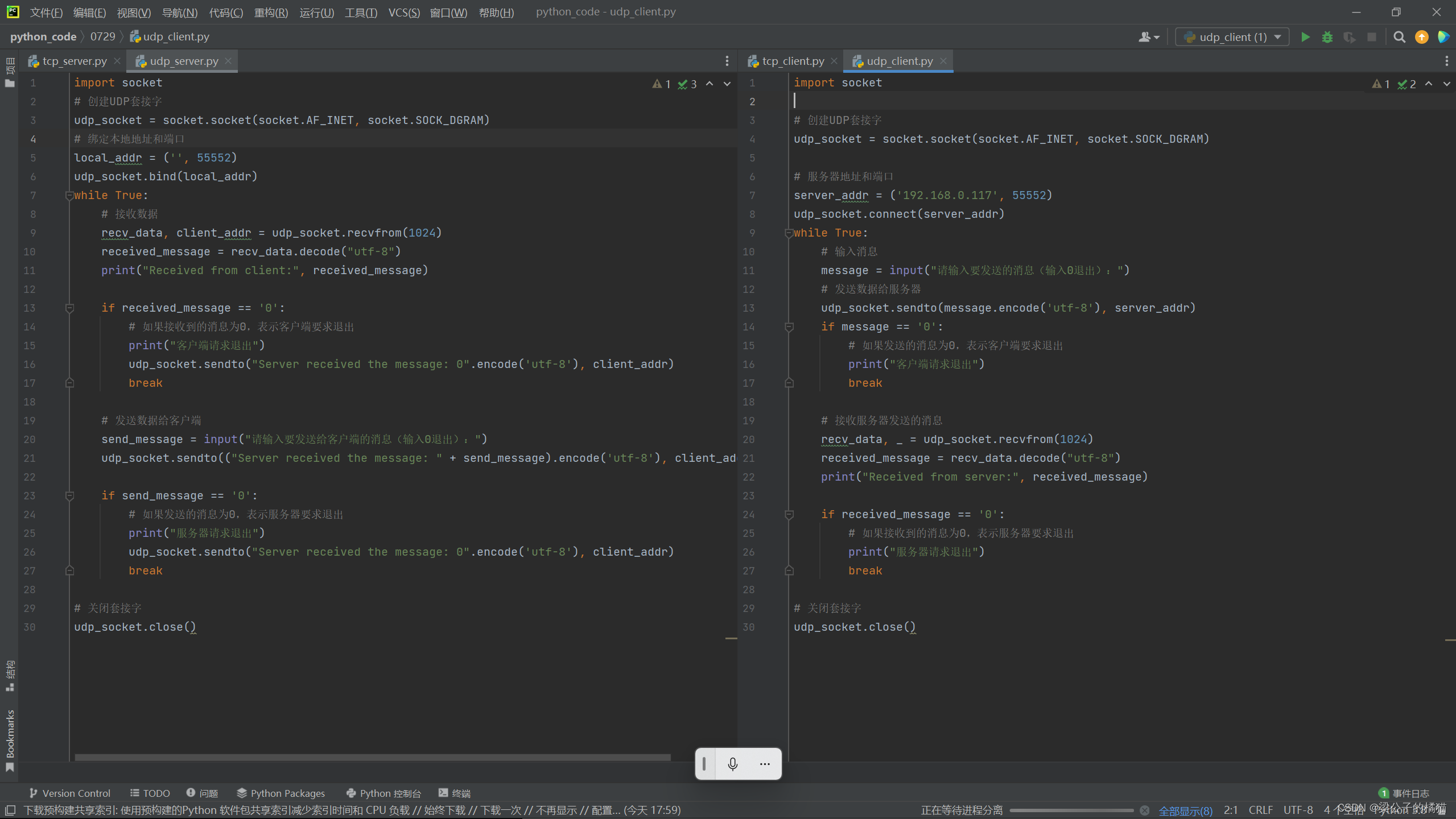Open left editor tab options menu

click(727, 61)
